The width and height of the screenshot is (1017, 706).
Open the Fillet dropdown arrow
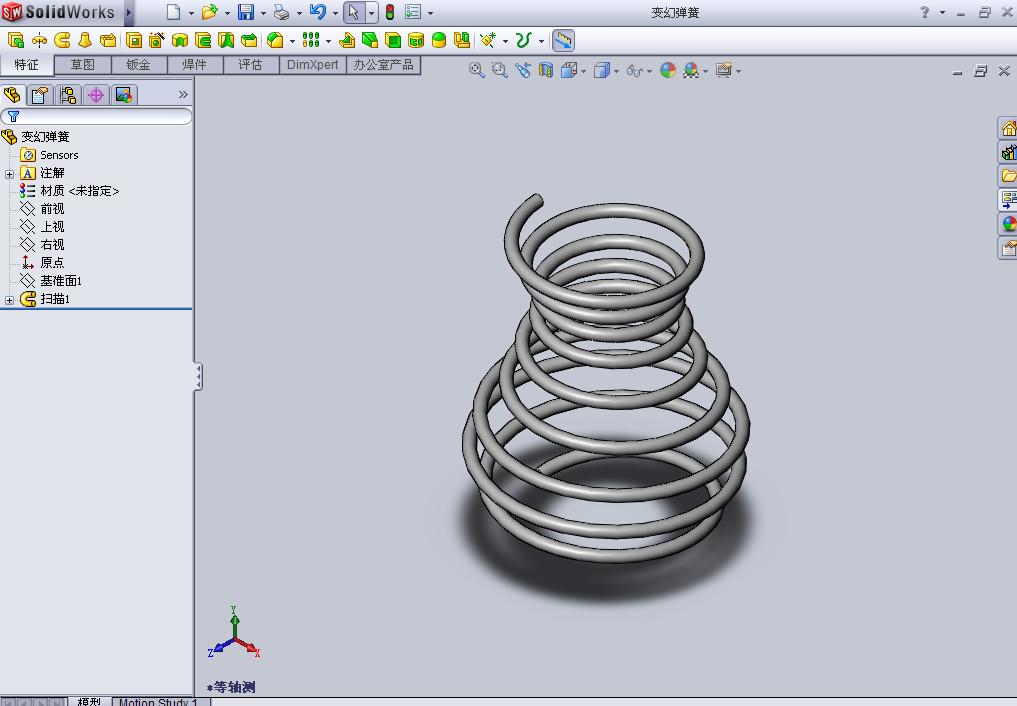[x=293, y=41]
